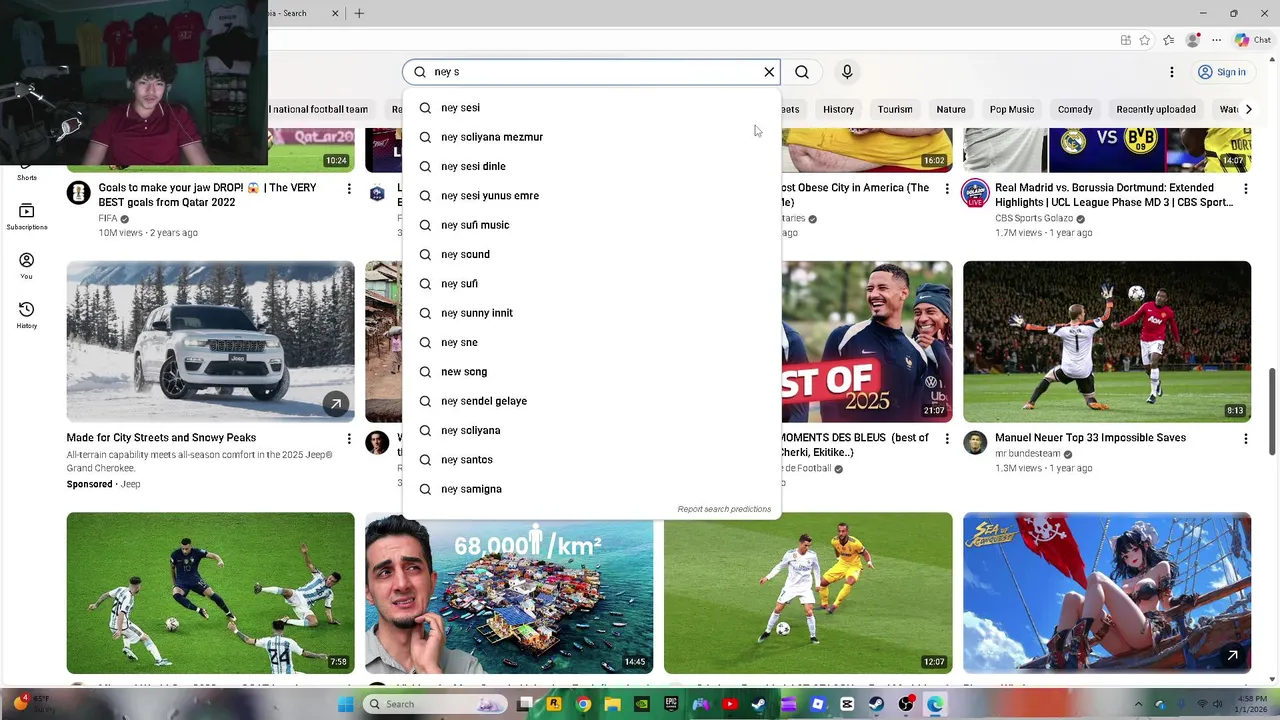Open Copilot Chat in browser toolbar
Image resolution: width=1280 pixels, height=720 pixels.
coord(1255,40)
